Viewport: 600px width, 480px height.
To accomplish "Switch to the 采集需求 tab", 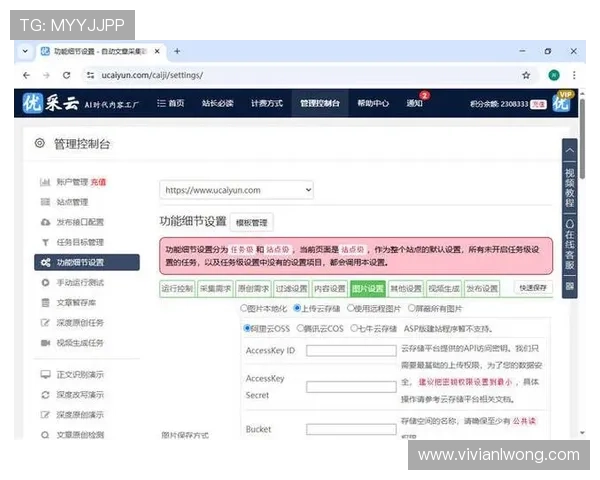I will coord(215,288).
